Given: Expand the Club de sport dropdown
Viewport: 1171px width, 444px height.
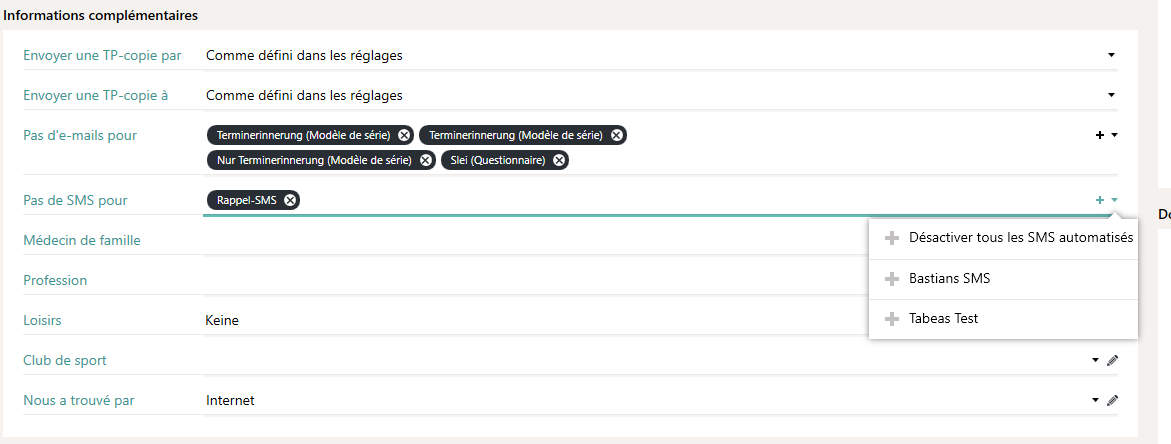Looking at the screenshot, I should 1096,360.
